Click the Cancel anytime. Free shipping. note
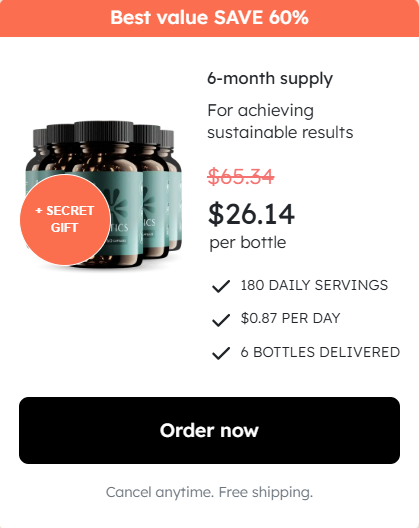Screen dimensions: 419x528 coord(209,492)
